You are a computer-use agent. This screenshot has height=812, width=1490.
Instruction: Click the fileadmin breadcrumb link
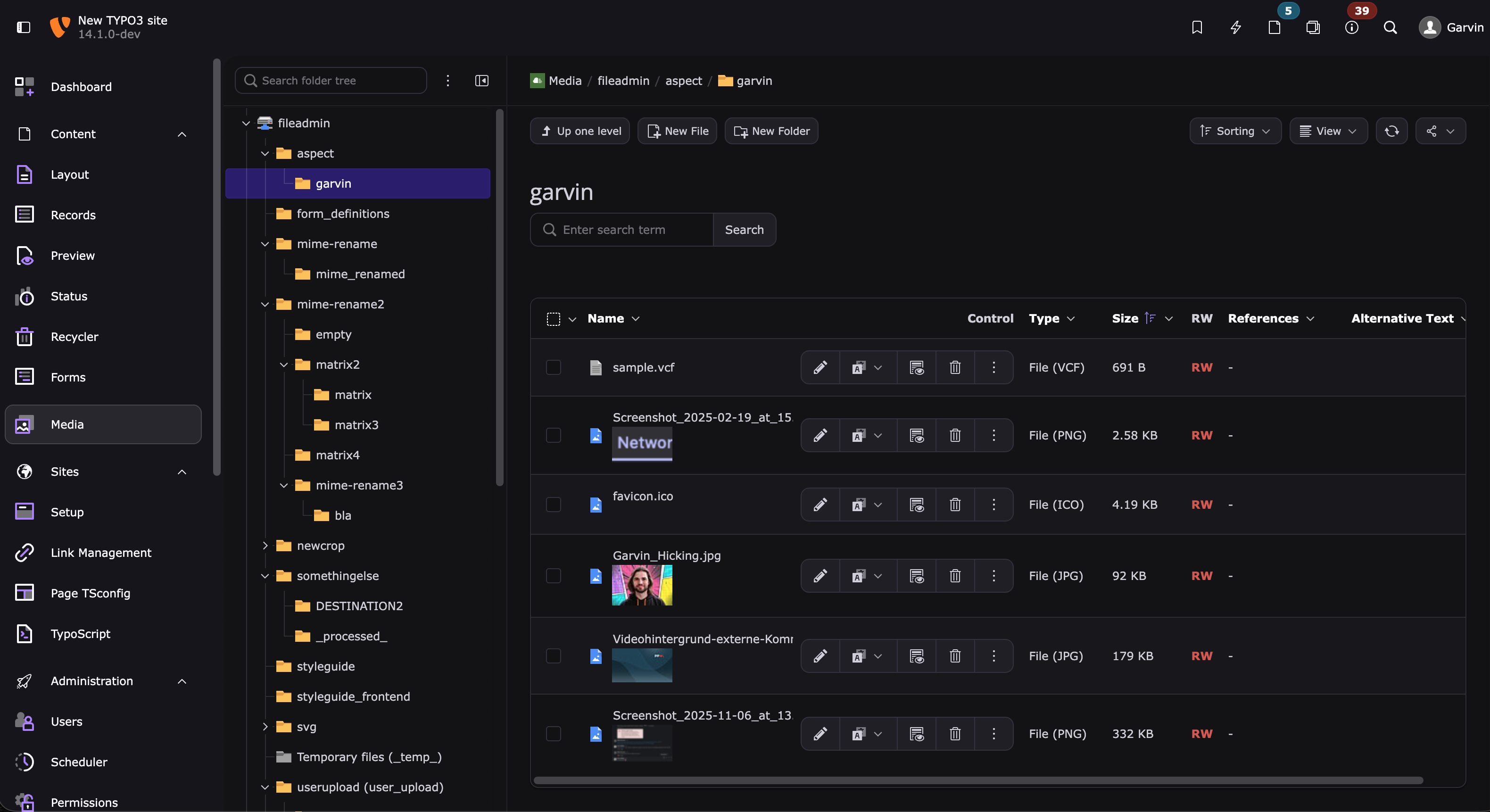tap(623, 80)
